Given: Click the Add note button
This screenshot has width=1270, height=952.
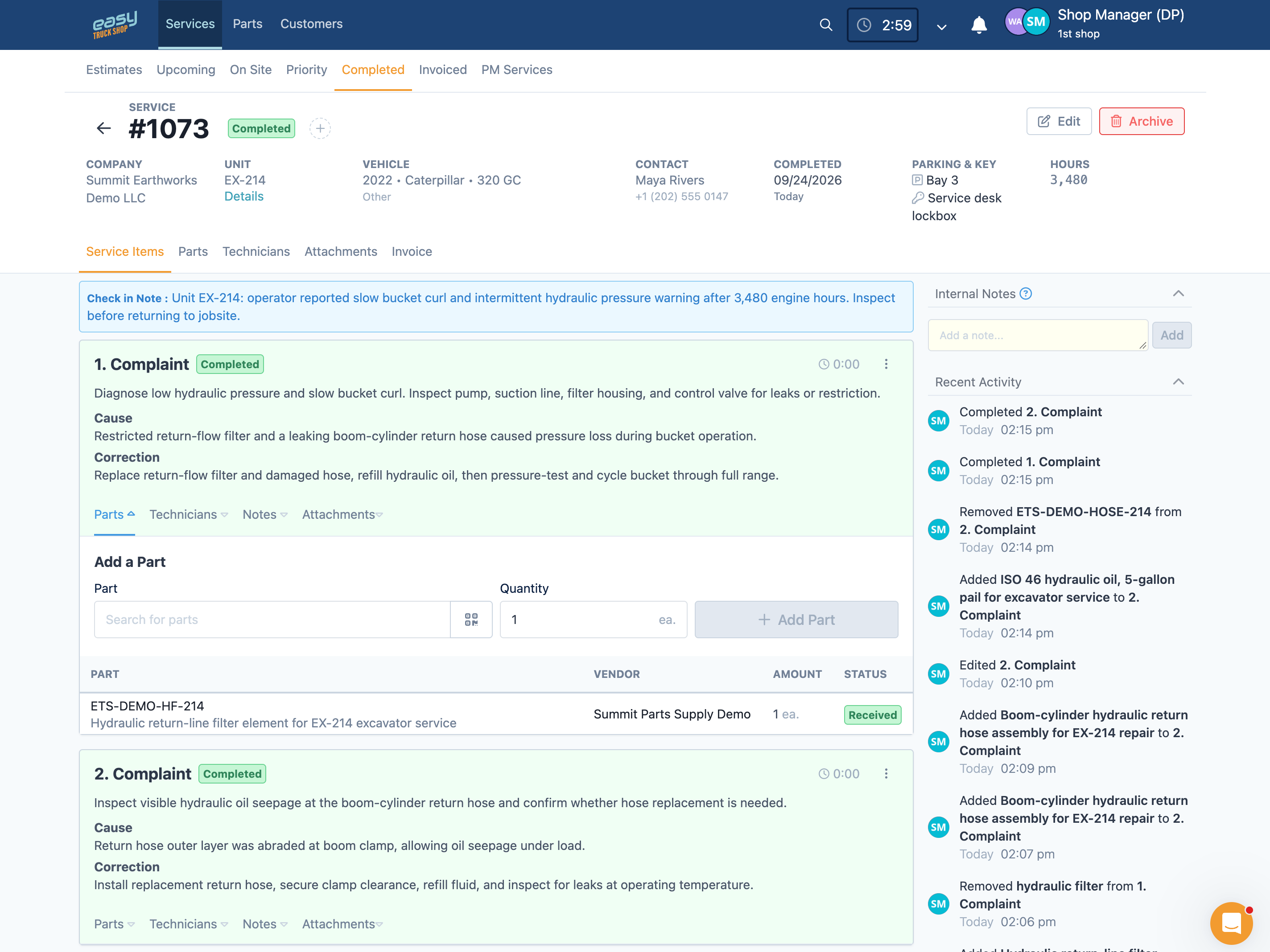Looking at the screenshot, I should tap(1172, 335).
